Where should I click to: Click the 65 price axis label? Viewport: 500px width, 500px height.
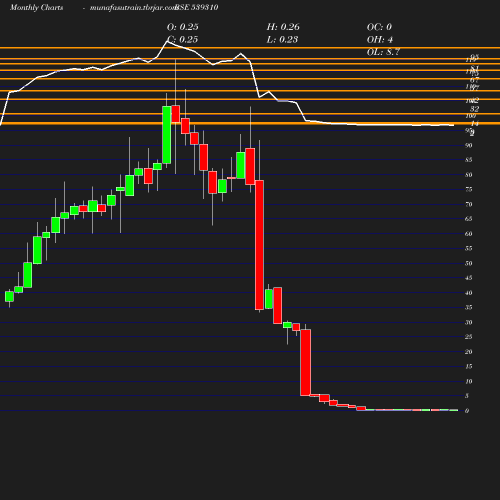click(x=469, y=219)
